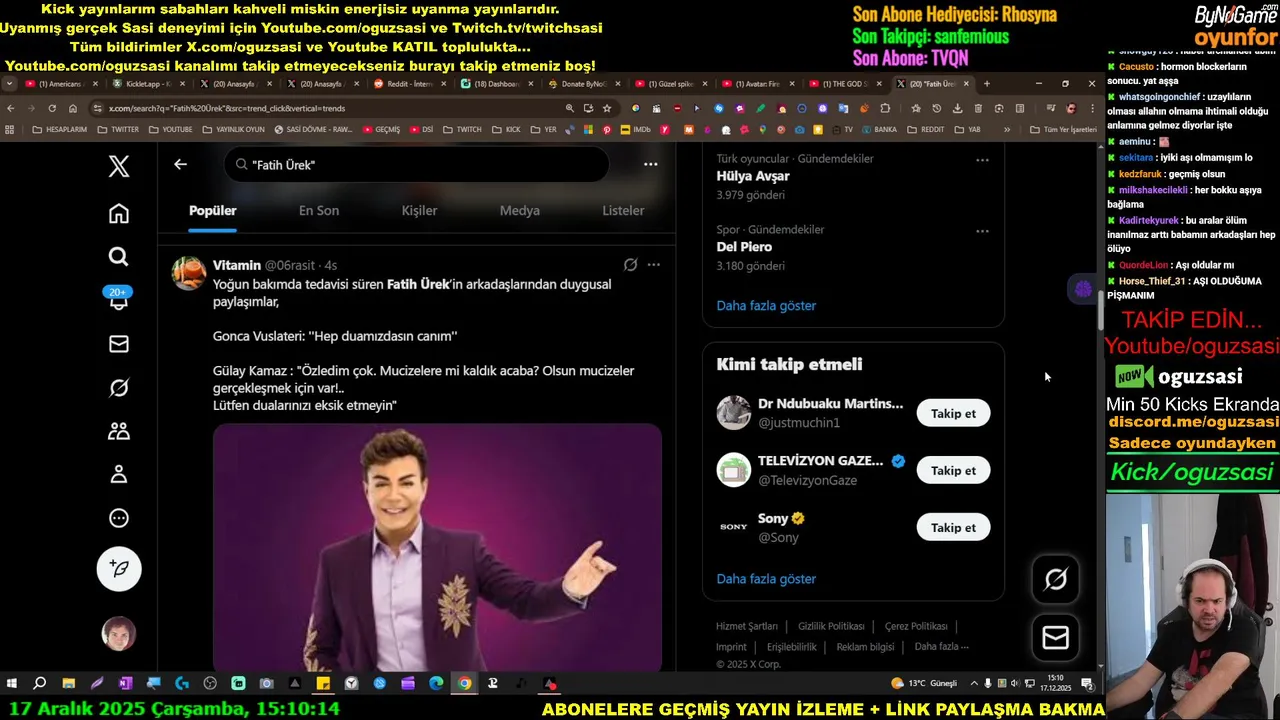The height and width of the screenshot is (720, 1280).
Task: Open the floating Grok button
Action: [x=1056, y=580]
